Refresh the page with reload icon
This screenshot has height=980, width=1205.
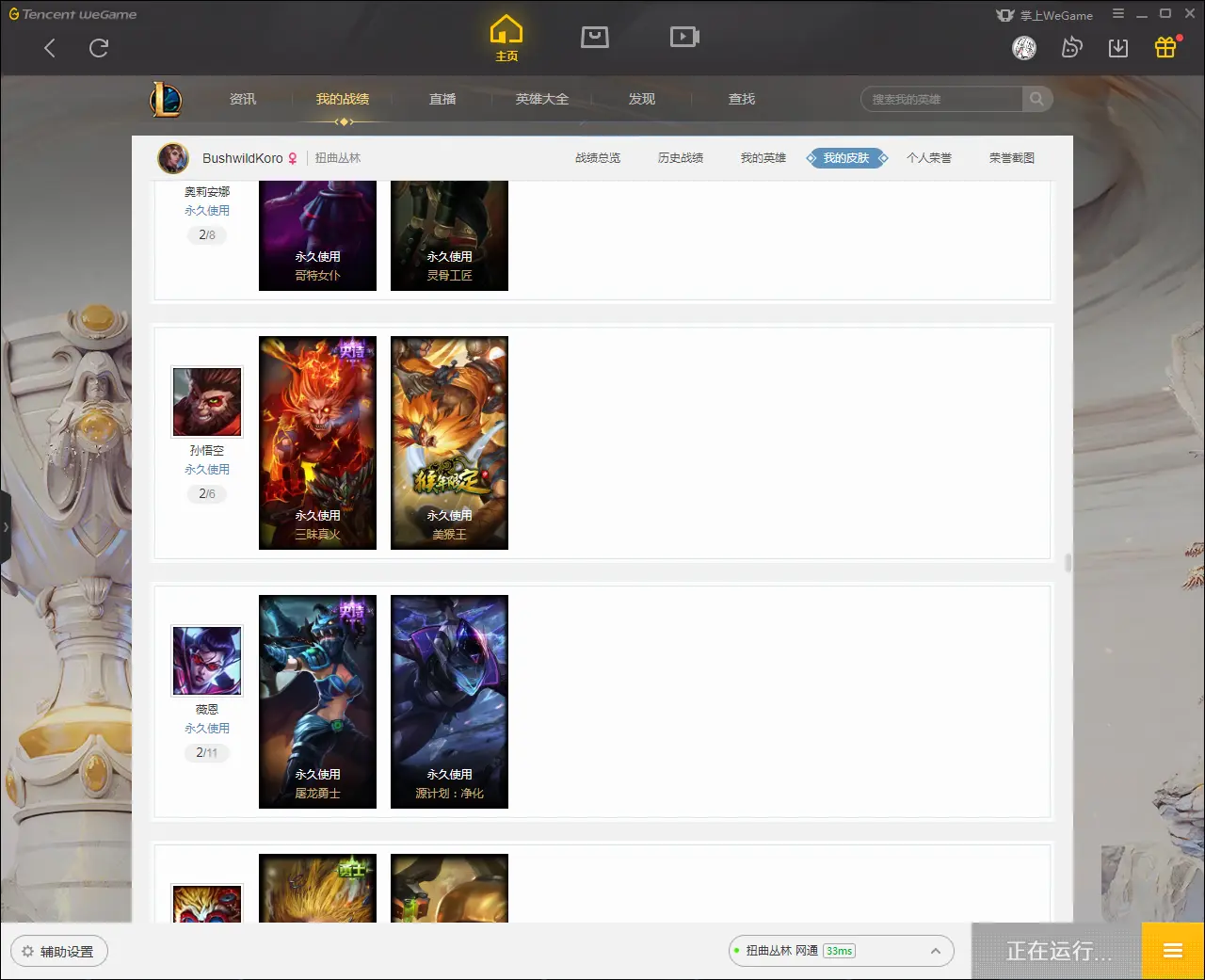click(x=99, y=48)
